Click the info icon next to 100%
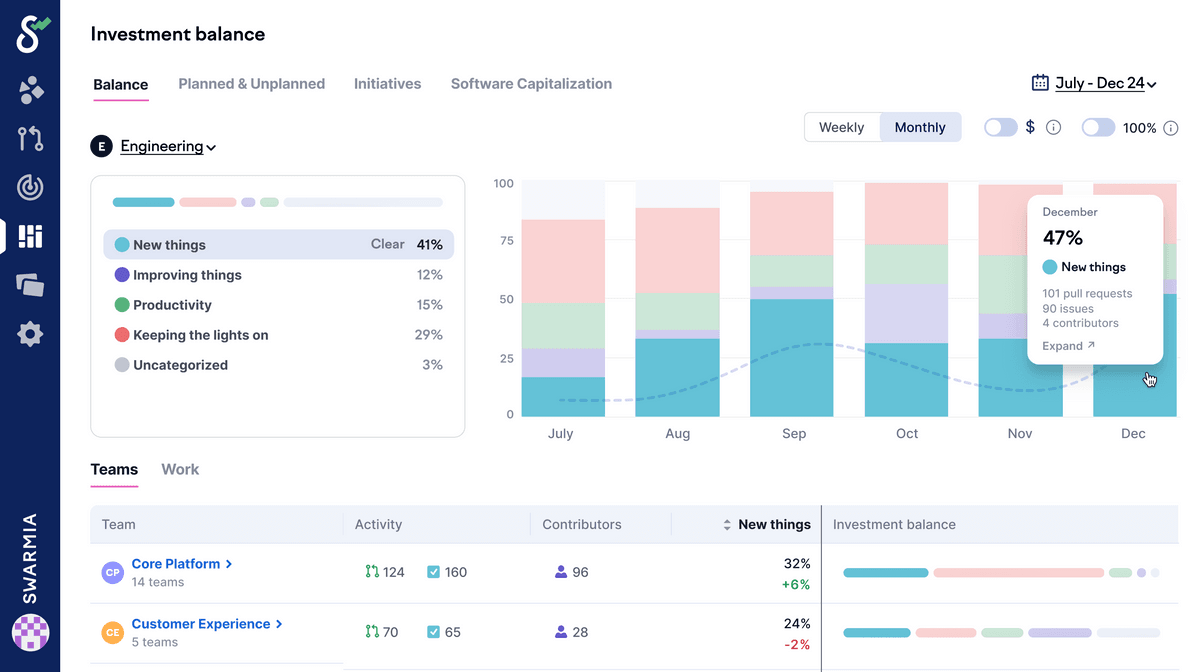Image resolution: width=1200 pixels, height=672 pixels. pyautogui.click(x=1171, y=128)
